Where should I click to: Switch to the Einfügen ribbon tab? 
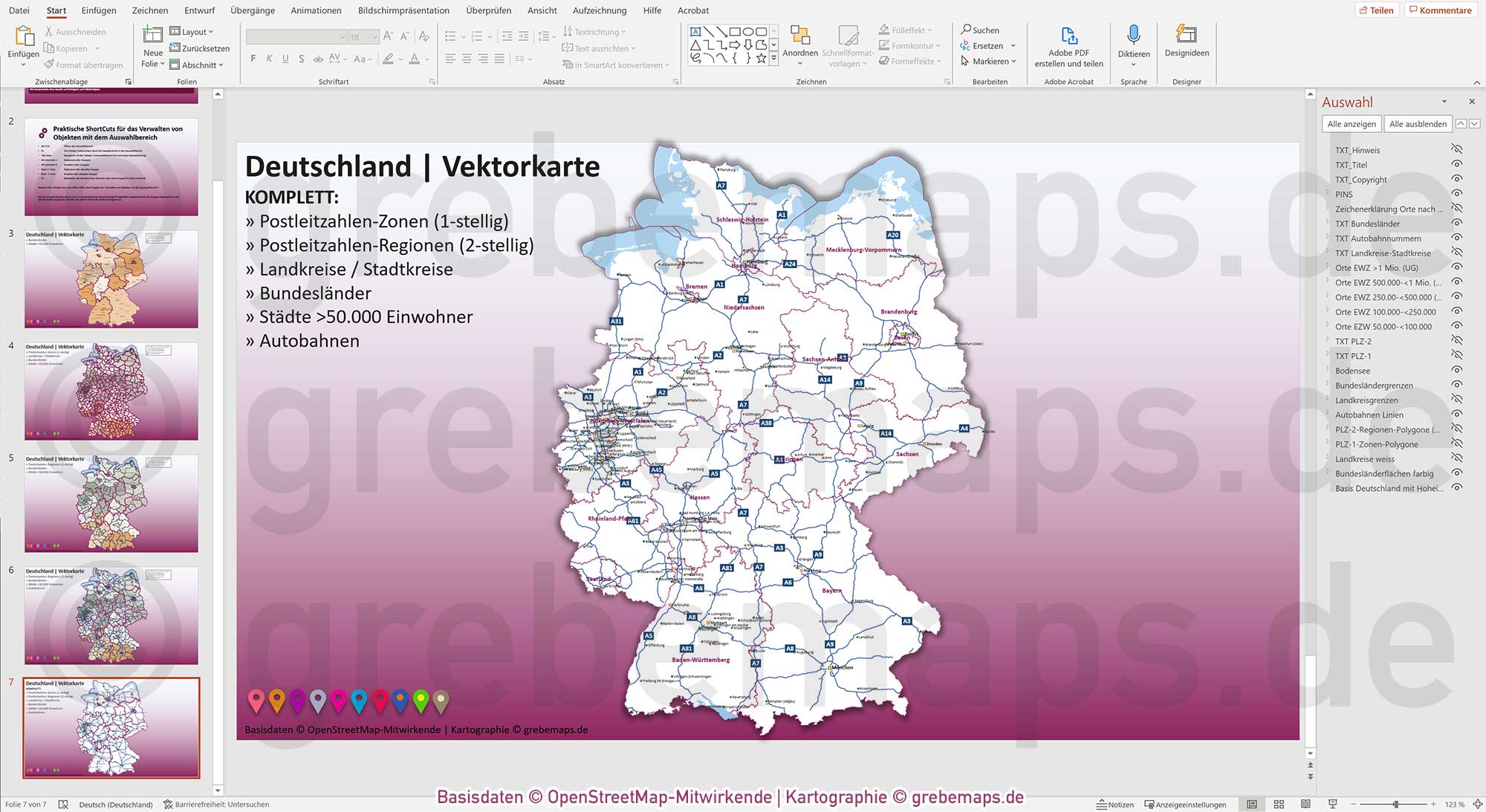point(99,10)
